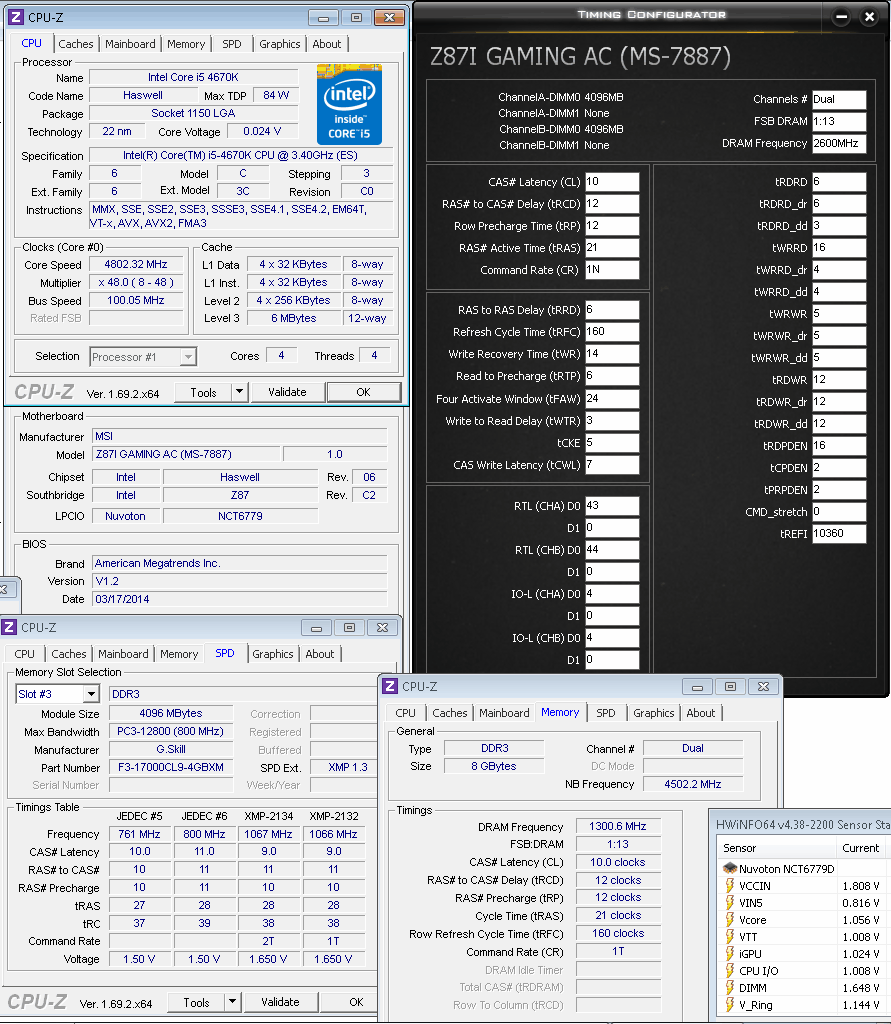The image size is (891, 1024).
Task: Click Tools button in top CPU-Z window
Action: 203,392
